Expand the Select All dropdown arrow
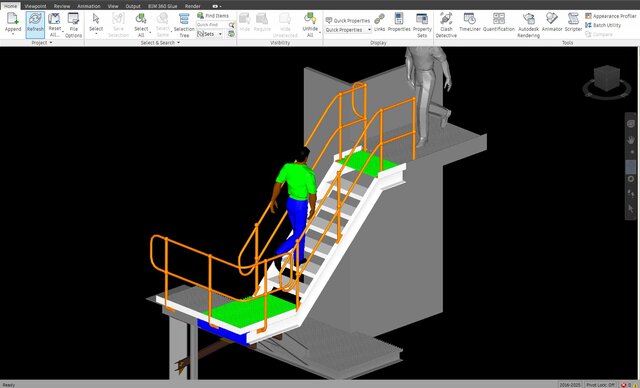Screen dimensions: 640x388 150,32
